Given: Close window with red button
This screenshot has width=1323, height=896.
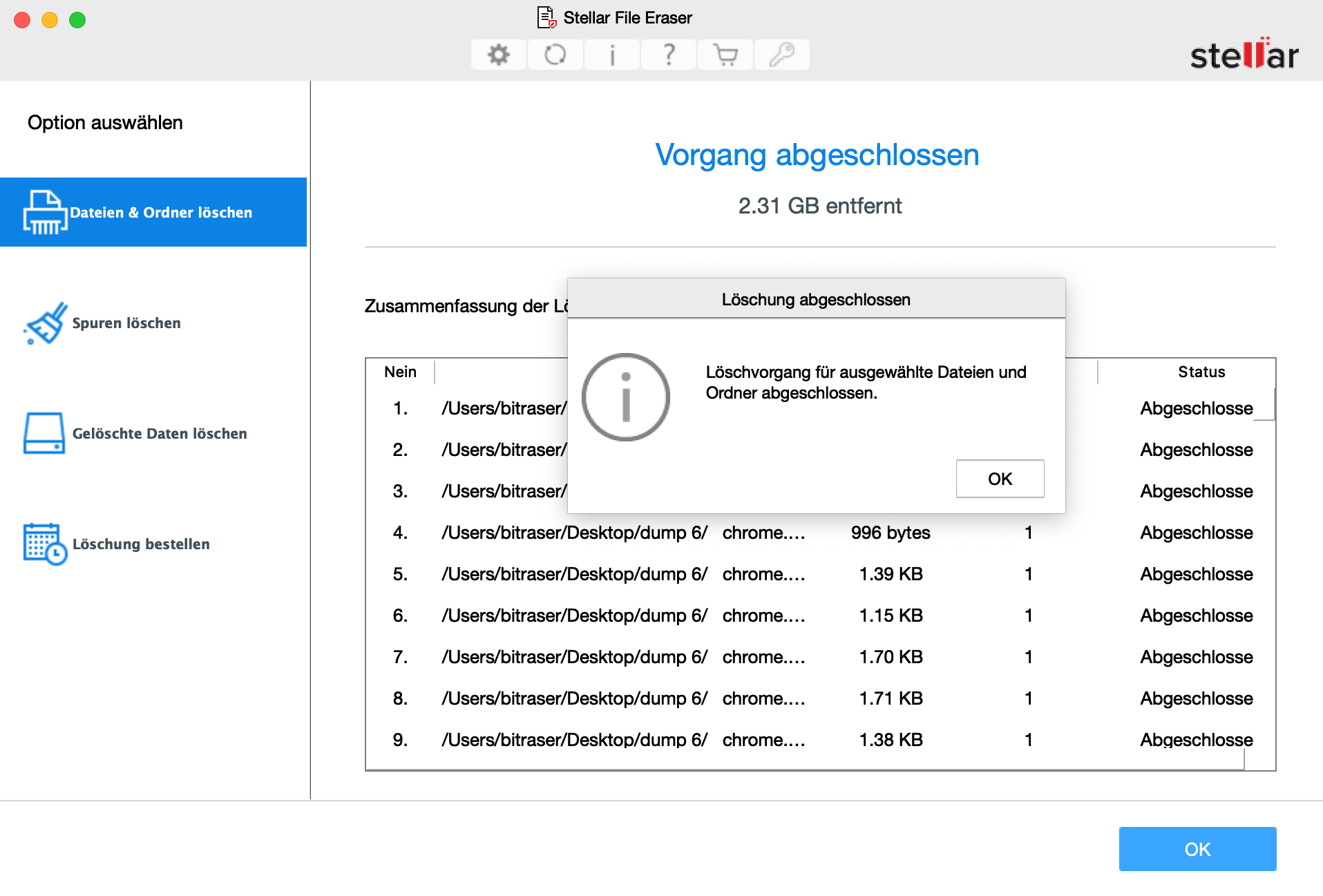Looking at the screenshot, I should tap(22, 20).
